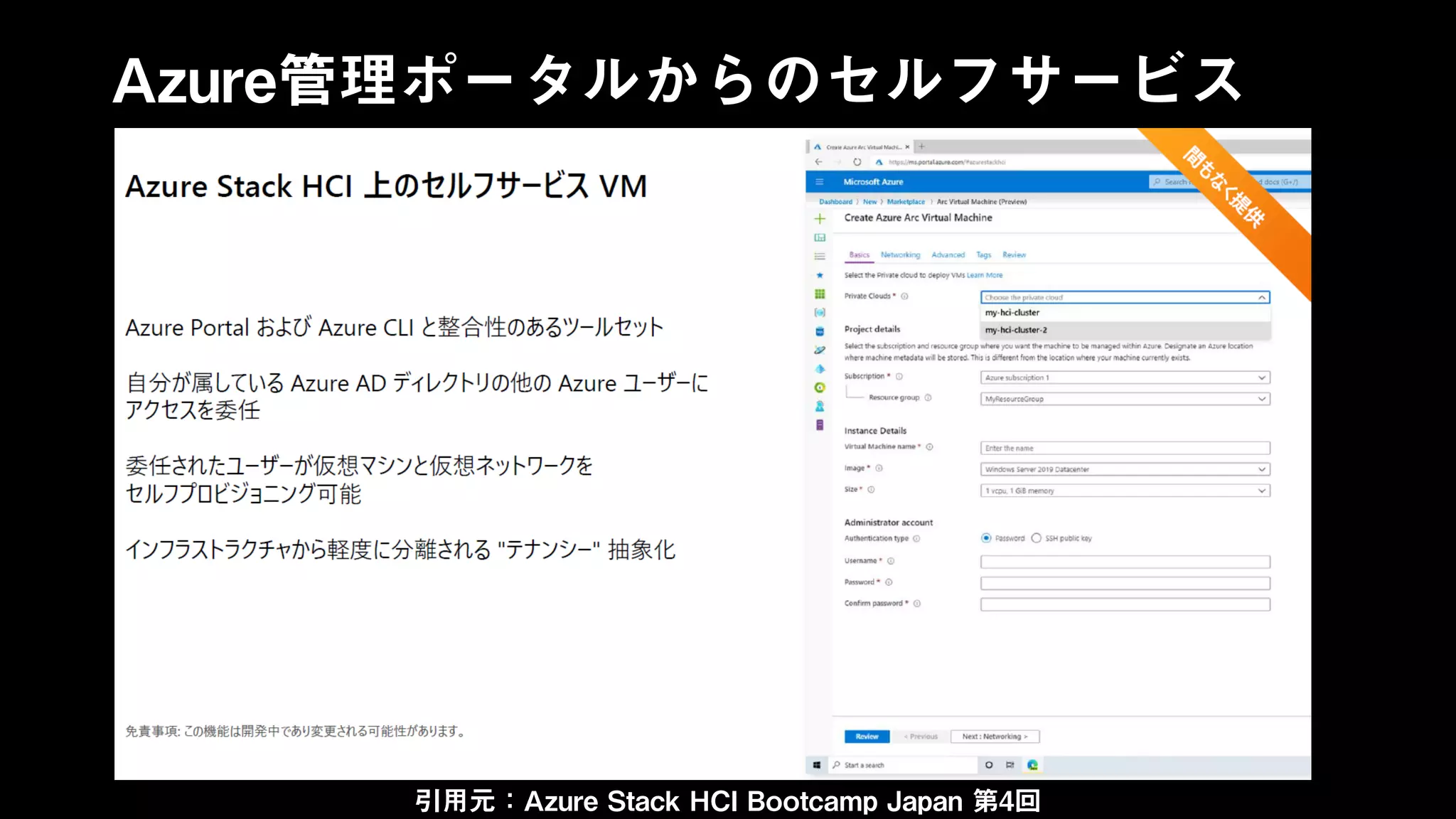
Task: Select the SSH public key radio button
Action: [x=1037, y=538]
